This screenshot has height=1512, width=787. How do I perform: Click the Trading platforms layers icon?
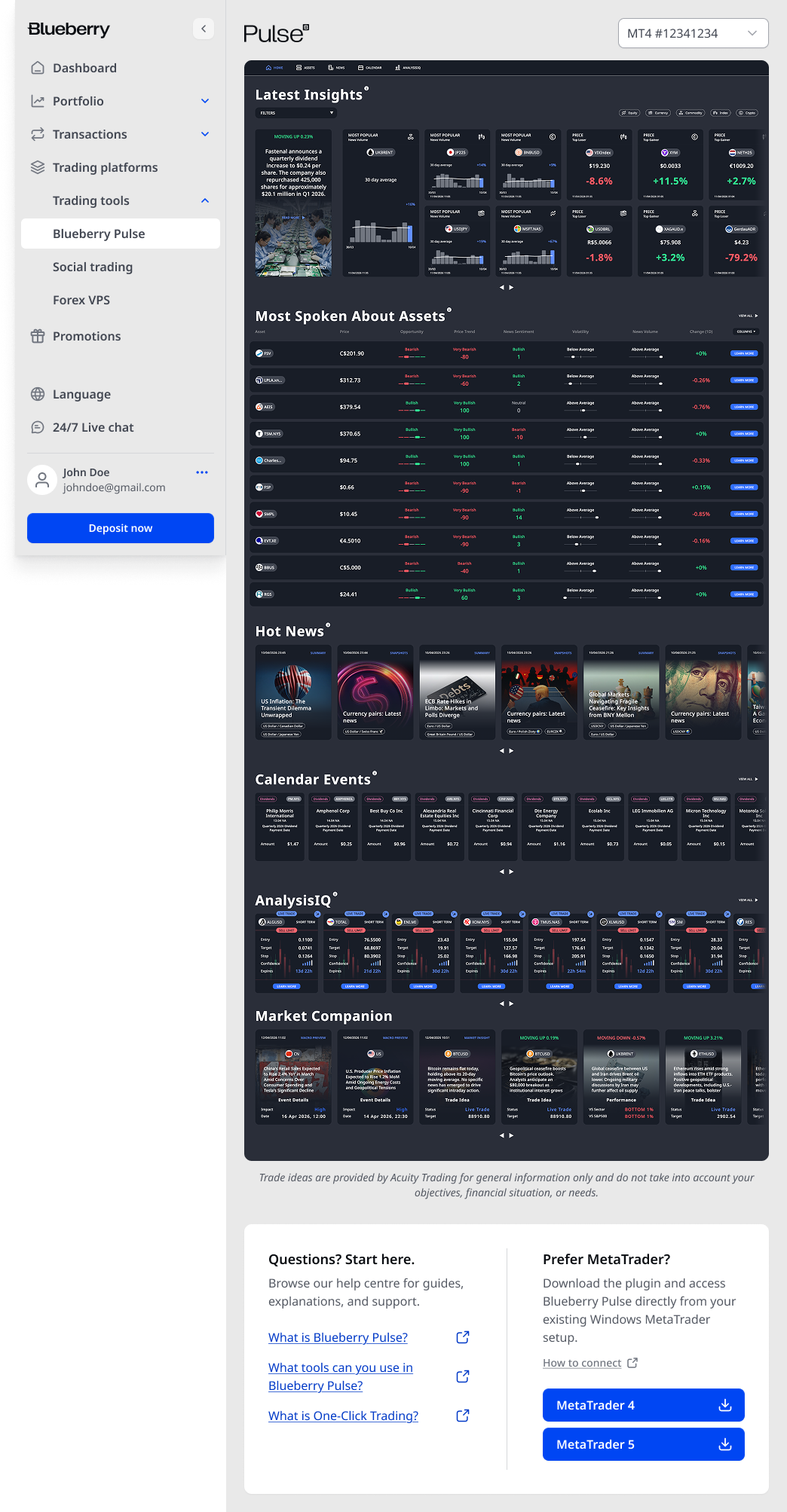[x=38, y=167]
